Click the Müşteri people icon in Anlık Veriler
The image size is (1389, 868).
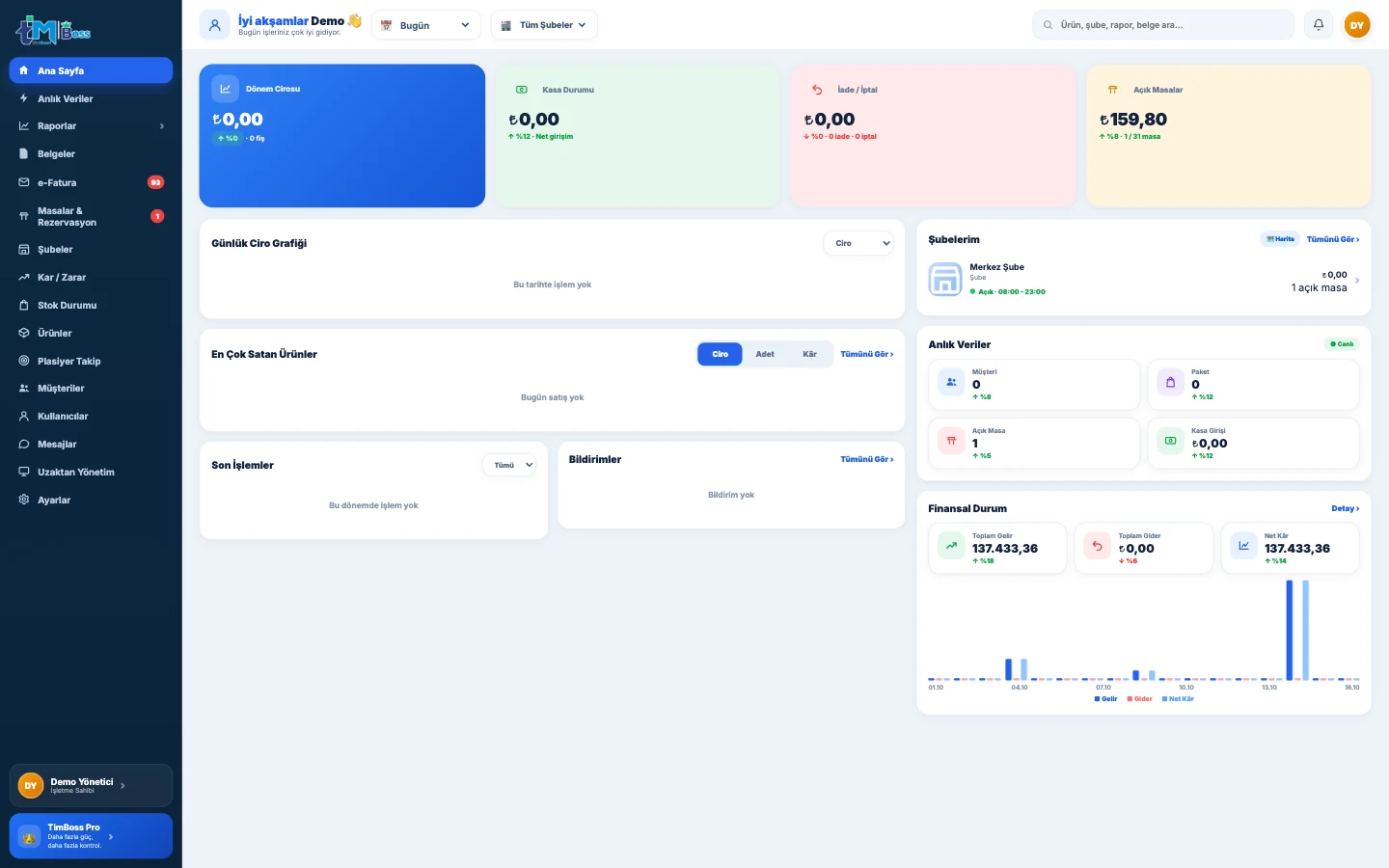(951, 383)
